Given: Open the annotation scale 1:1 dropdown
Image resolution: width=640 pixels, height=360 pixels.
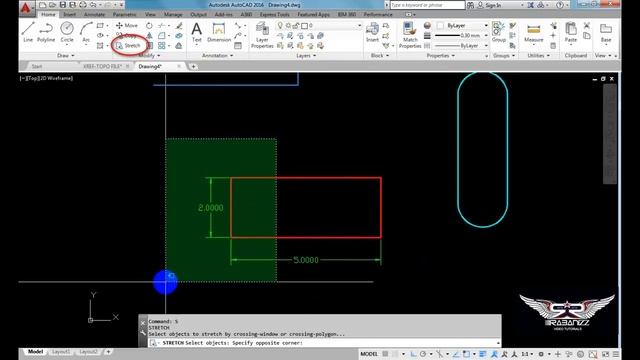Looking at the screenshot, I should coord(527,354).
